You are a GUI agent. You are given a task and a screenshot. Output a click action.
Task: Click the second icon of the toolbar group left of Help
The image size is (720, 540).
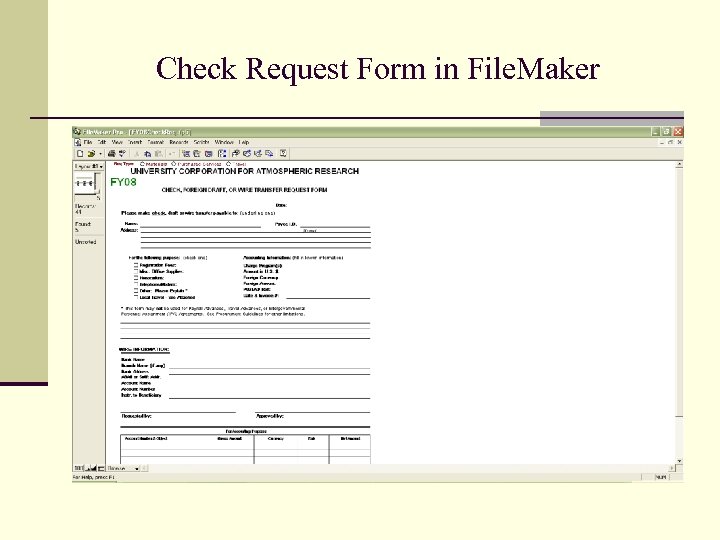point(247,154)
